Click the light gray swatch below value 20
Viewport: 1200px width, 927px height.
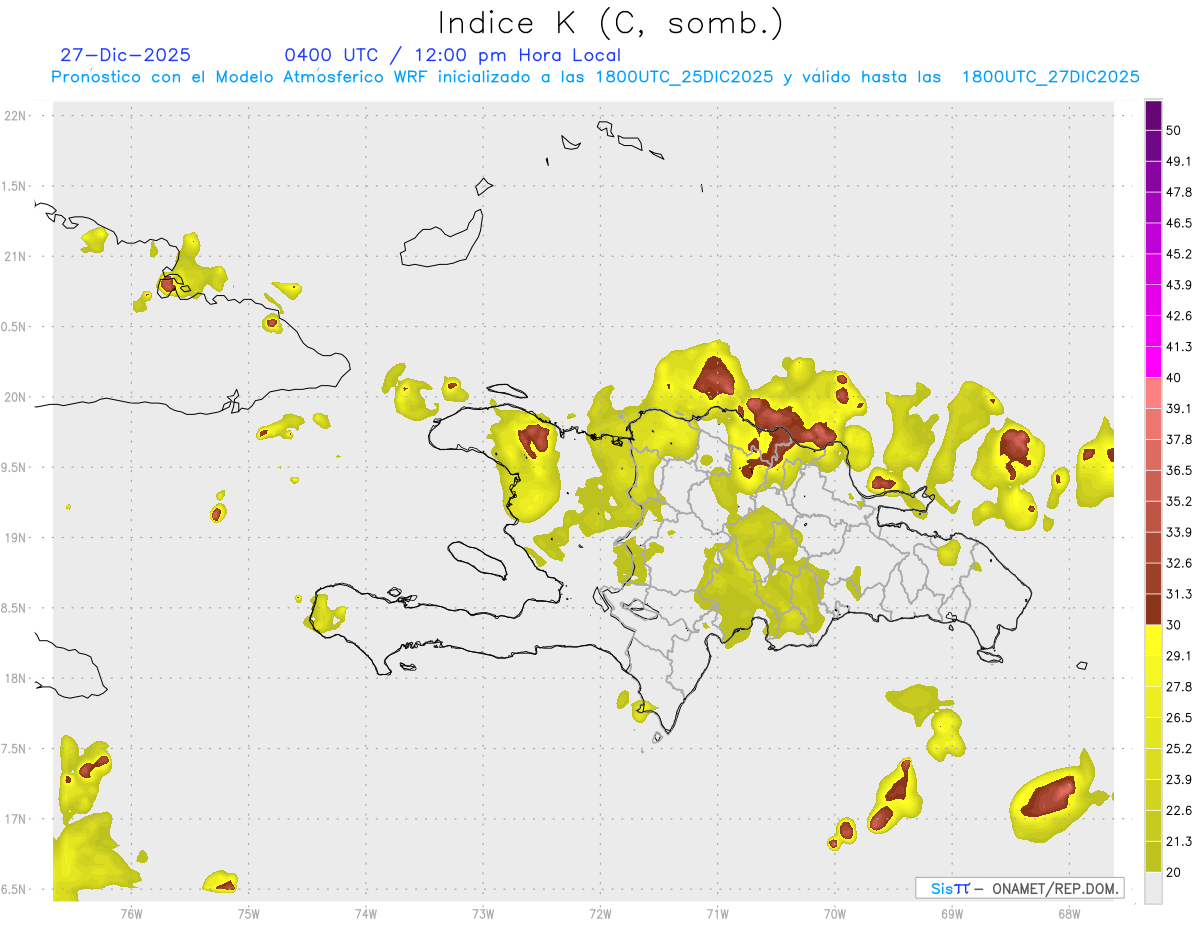pos(1154,888)
